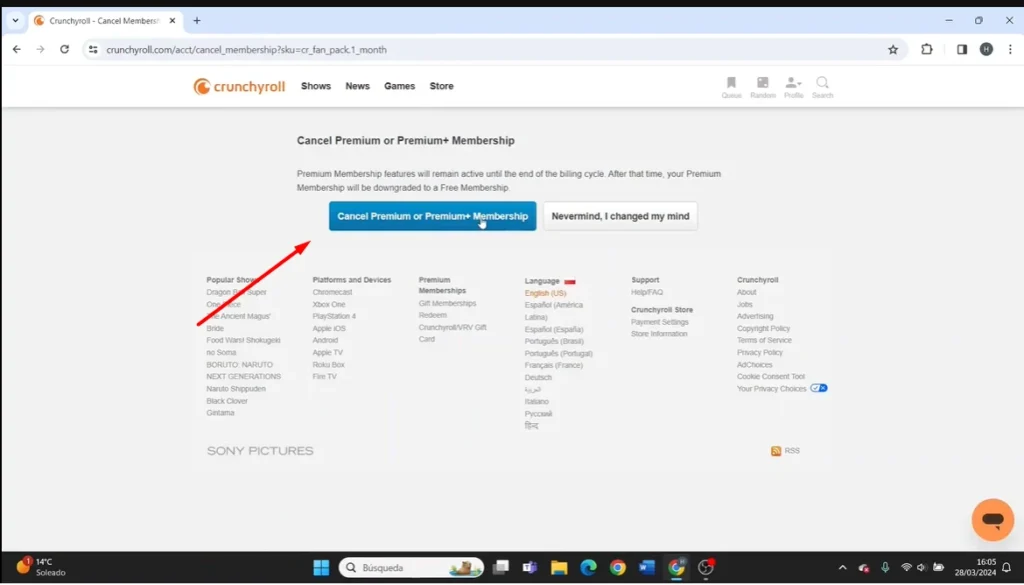Click the Redeem link
1024x585 pixels.
(432, 315)
